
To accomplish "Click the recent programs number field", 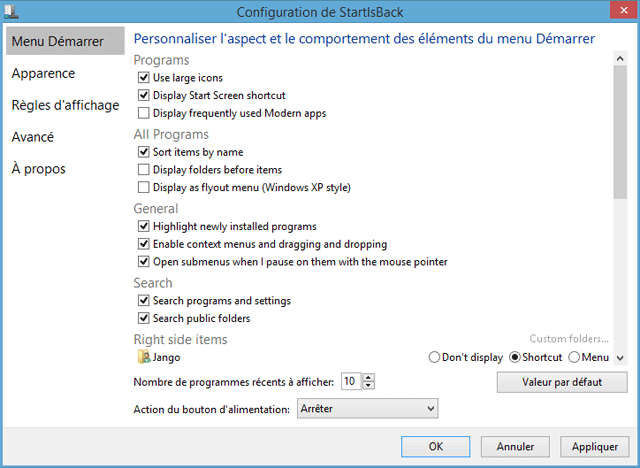I will [351, 381].
